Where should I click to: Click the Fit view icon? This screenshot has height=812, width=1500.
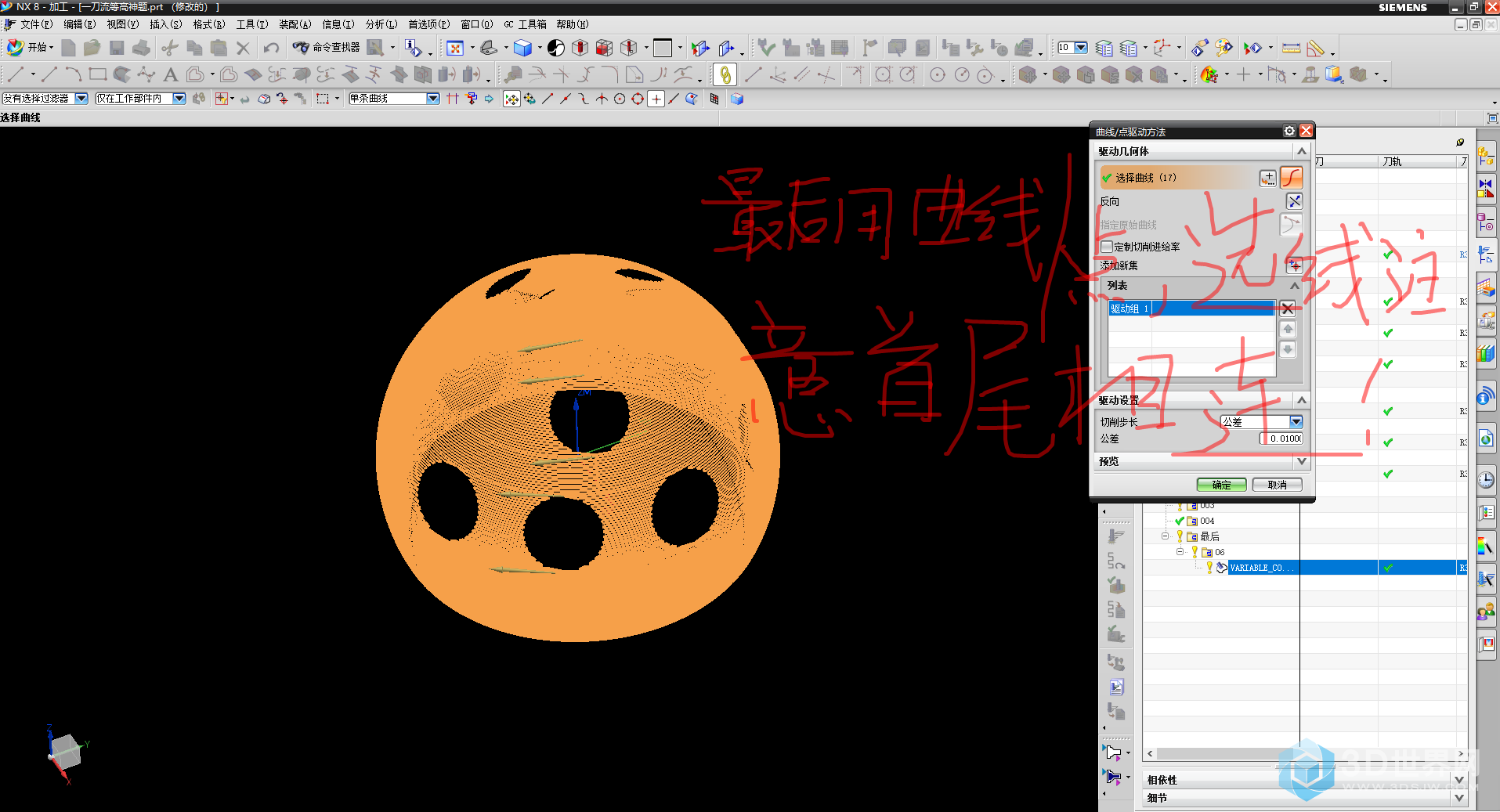[455, 48]
